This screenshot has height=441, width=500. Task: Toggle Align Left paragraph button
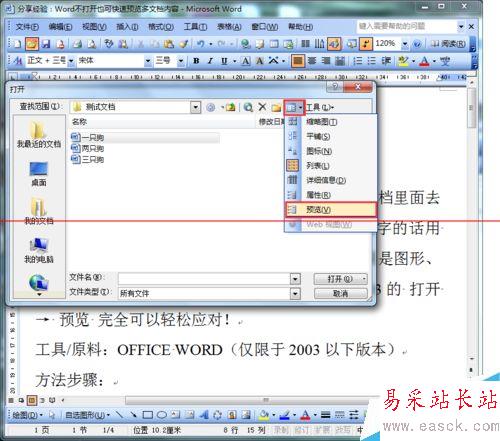click(297, 61)
